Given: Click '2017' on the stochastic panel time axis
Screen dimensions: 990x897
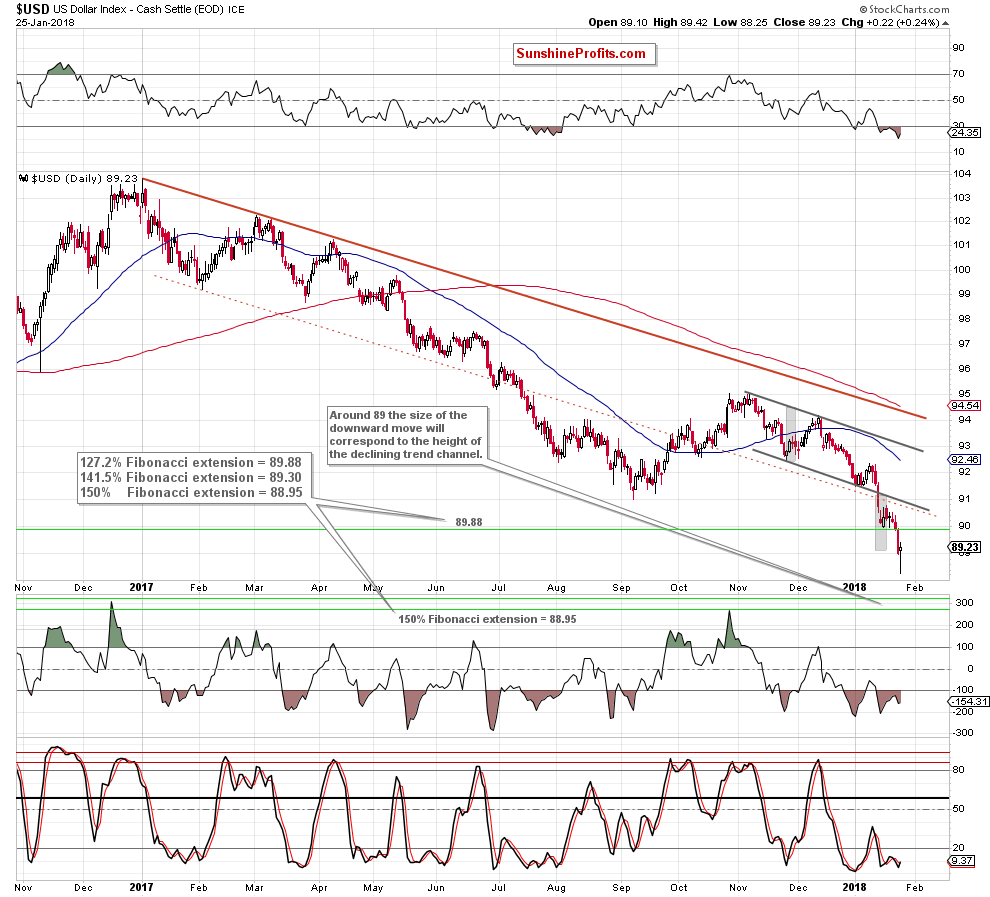Looking at the screenshot, I should [141, 887].
